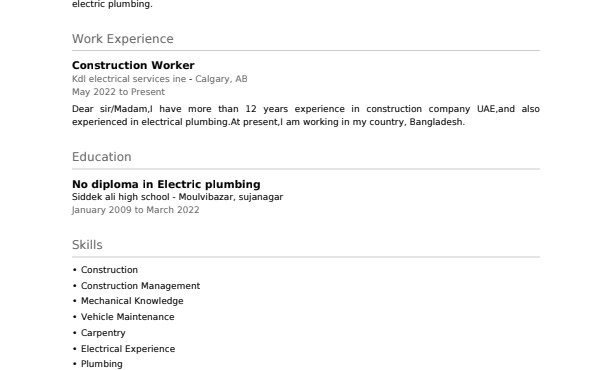This screenshot has width=612, height=370.
Task: Select the Vehicle Maintenance skill item
Action: (x=128, y=317)
